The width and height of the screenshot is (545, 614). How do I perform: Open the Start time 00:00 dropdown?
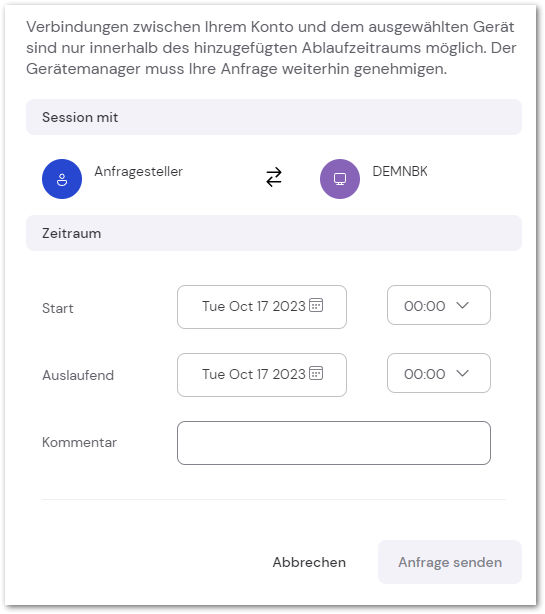(x=439, y=305)
